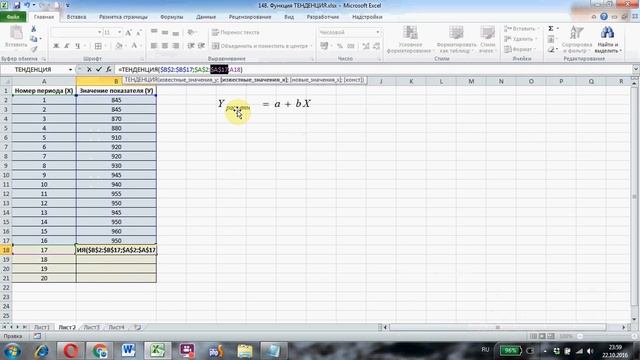Select sheet tab Лист1

click(x=42, y=327)
